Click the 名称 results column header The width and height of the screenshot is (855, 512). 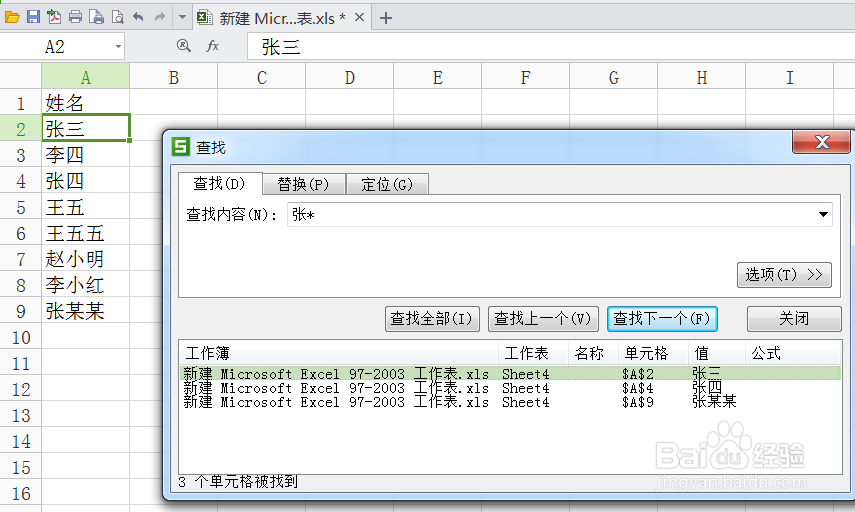593,353
